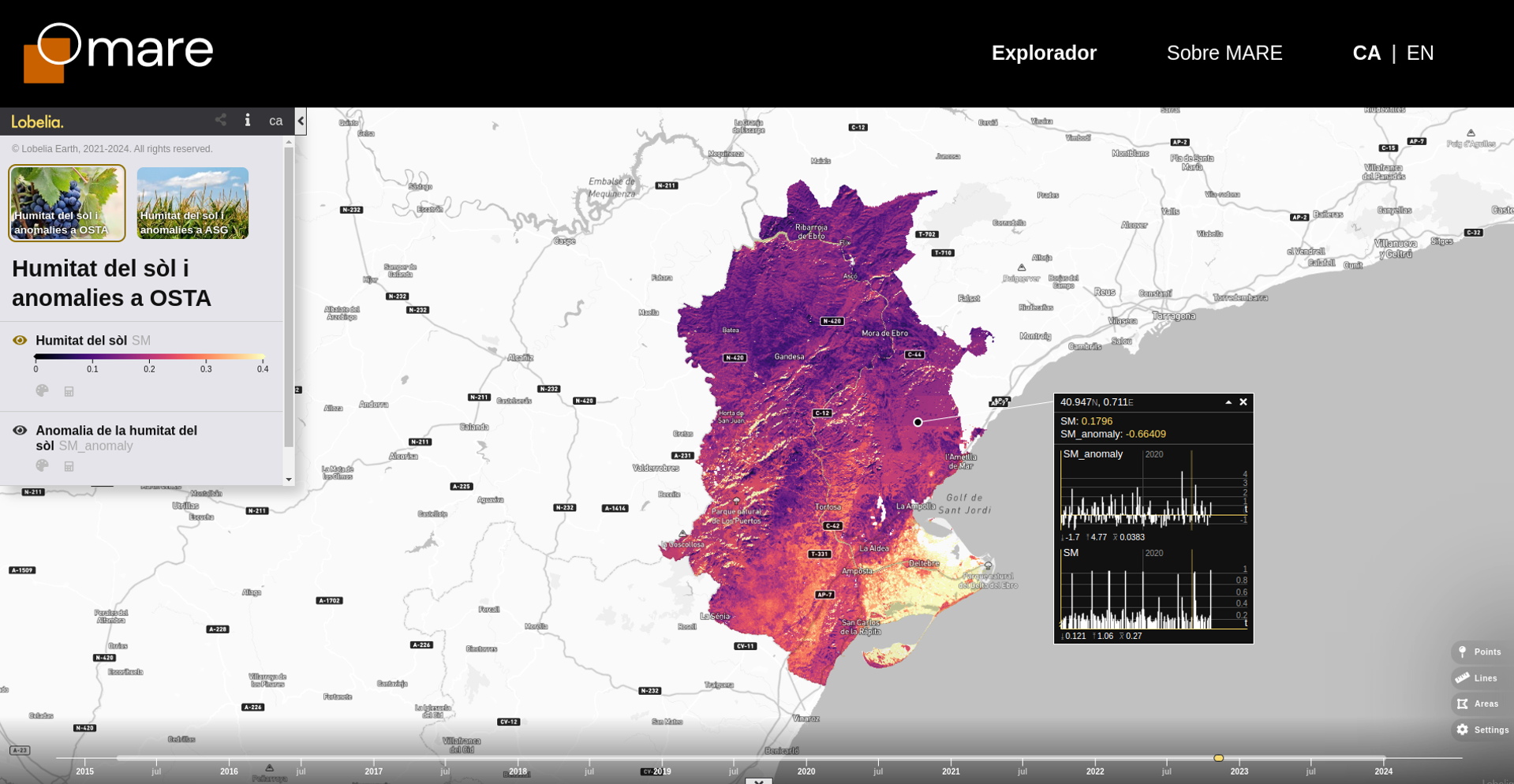Open the Explorador tab
This screenshot has width=1514, height=784.
[x=1044, y=53]
